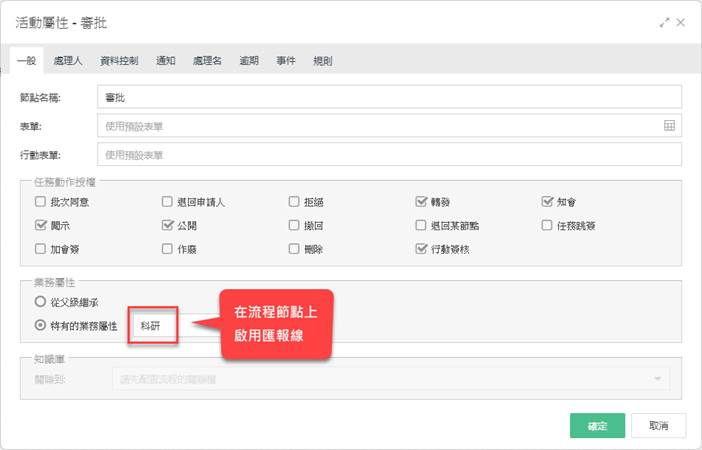The height and width of the screenshot is (450, 702).
Task: Close the 活動屬性 dialog with X
Action: click(681, 22)
